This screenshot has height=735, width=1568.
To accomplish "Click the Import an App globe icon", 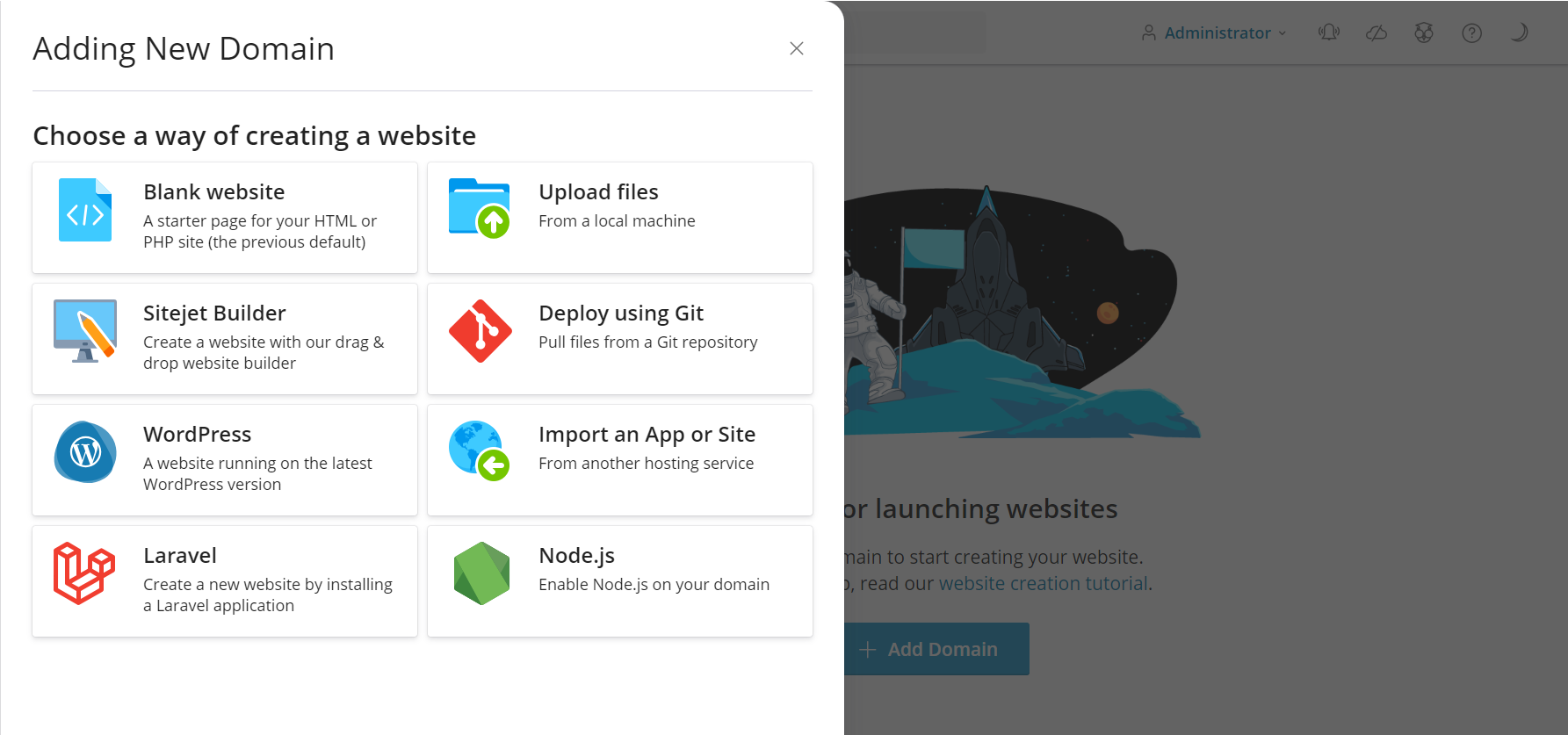I will [480, 450].
